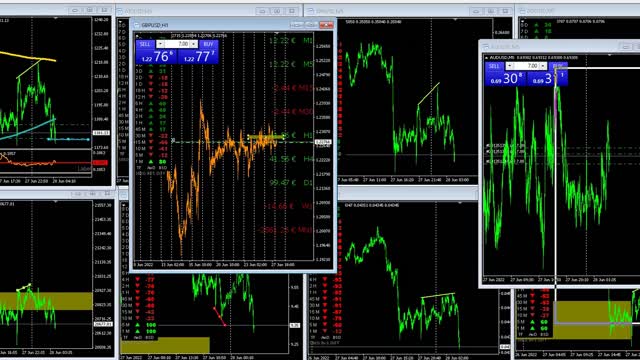This screenshot has width=640, height=360.
Task: Click the GBPUSD volume field showing 7.00
Action: point(177,44)
